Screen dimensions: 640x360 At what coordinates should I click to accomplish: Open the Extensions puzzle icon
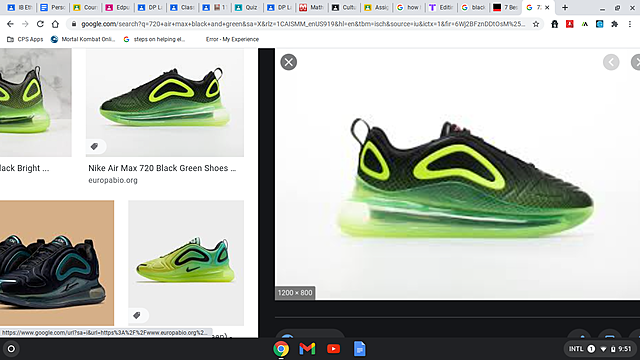click(614, 24)
